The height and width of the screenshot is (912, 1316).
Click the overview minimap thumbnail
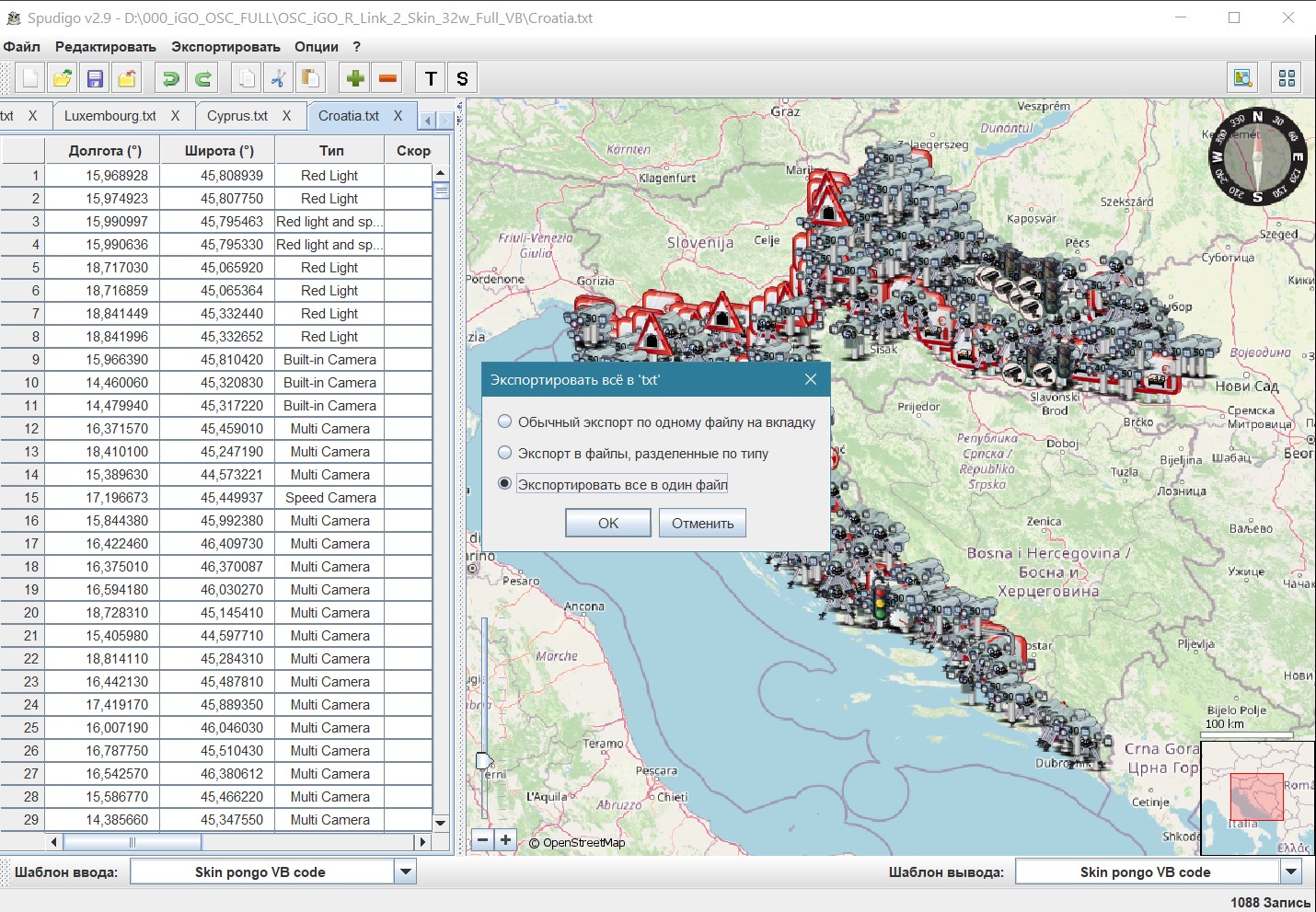(x=1257, y=797)
